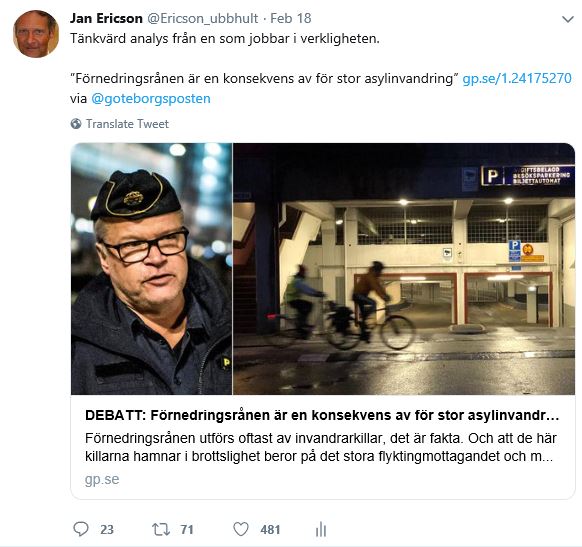Screen dimensions: 582x547
Task: Click the reply speech bubble icon
Action: point(81,529)
